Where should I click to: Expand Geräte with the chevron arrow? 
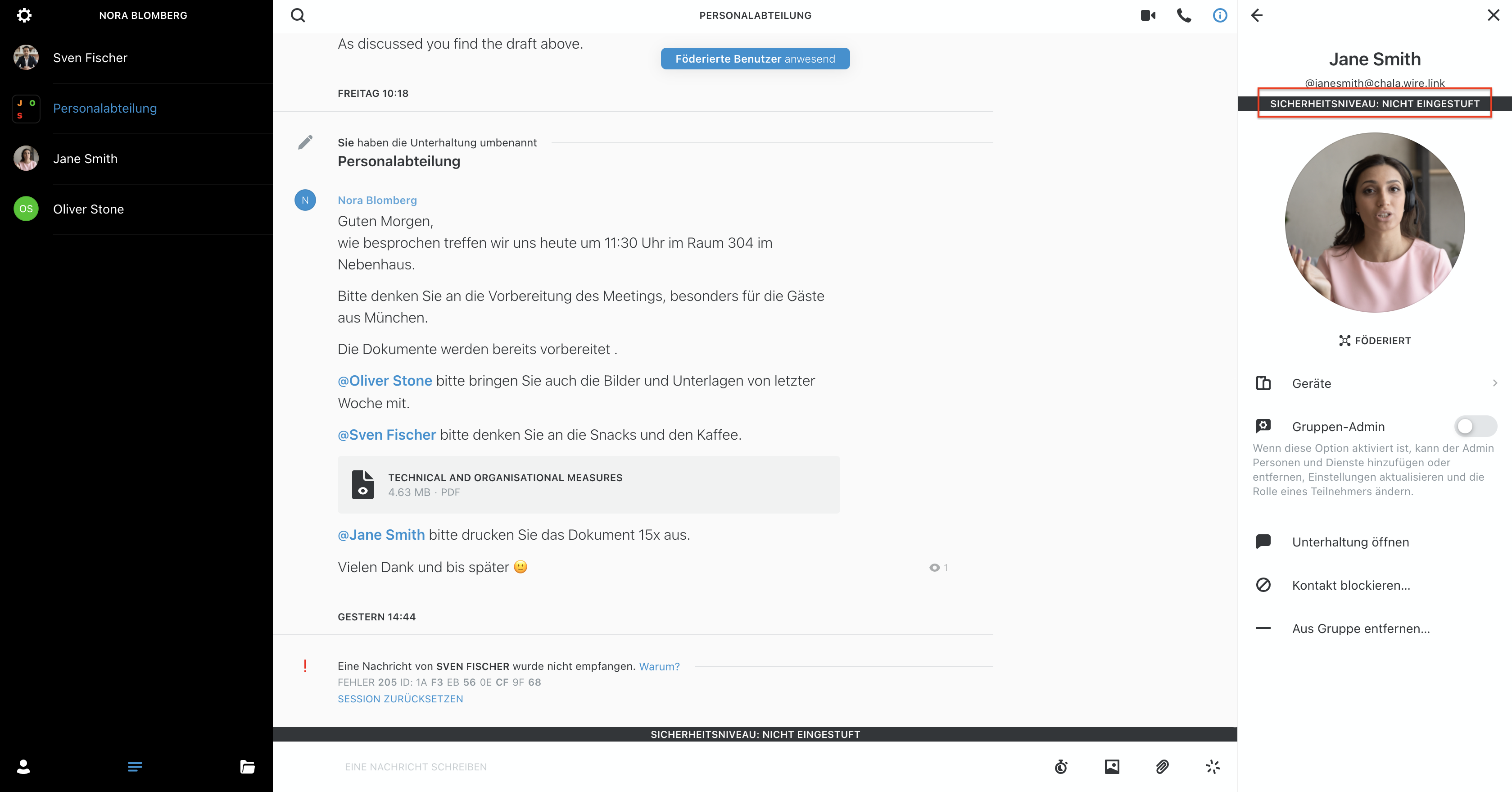(x=1495, y=383)
